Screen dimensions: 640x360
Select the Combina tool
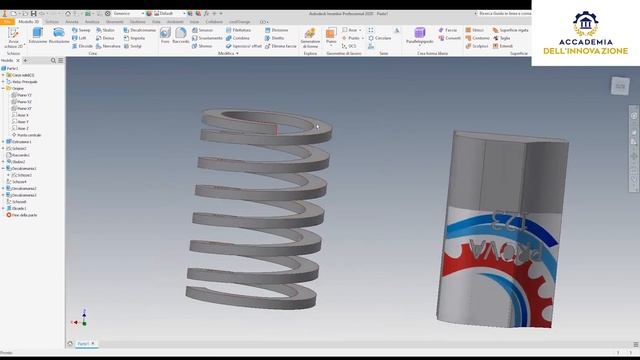(x=238, y=38)
